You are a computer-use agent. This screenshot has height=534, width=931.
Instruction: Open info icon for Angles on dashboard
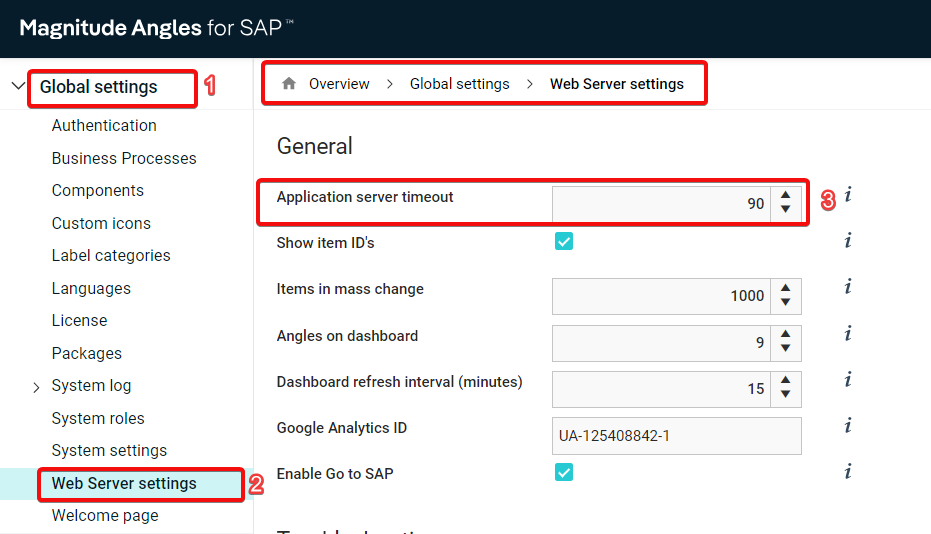848,334
